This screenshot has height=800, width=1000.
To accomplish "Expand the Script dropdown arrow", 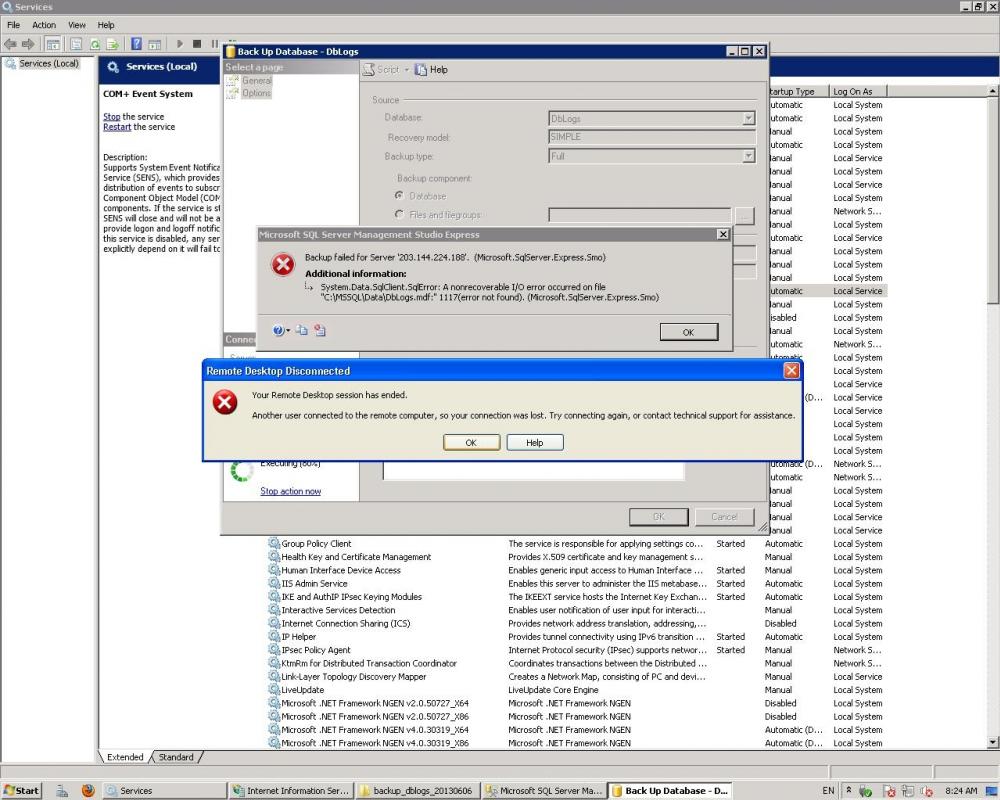I will (406, 70).
